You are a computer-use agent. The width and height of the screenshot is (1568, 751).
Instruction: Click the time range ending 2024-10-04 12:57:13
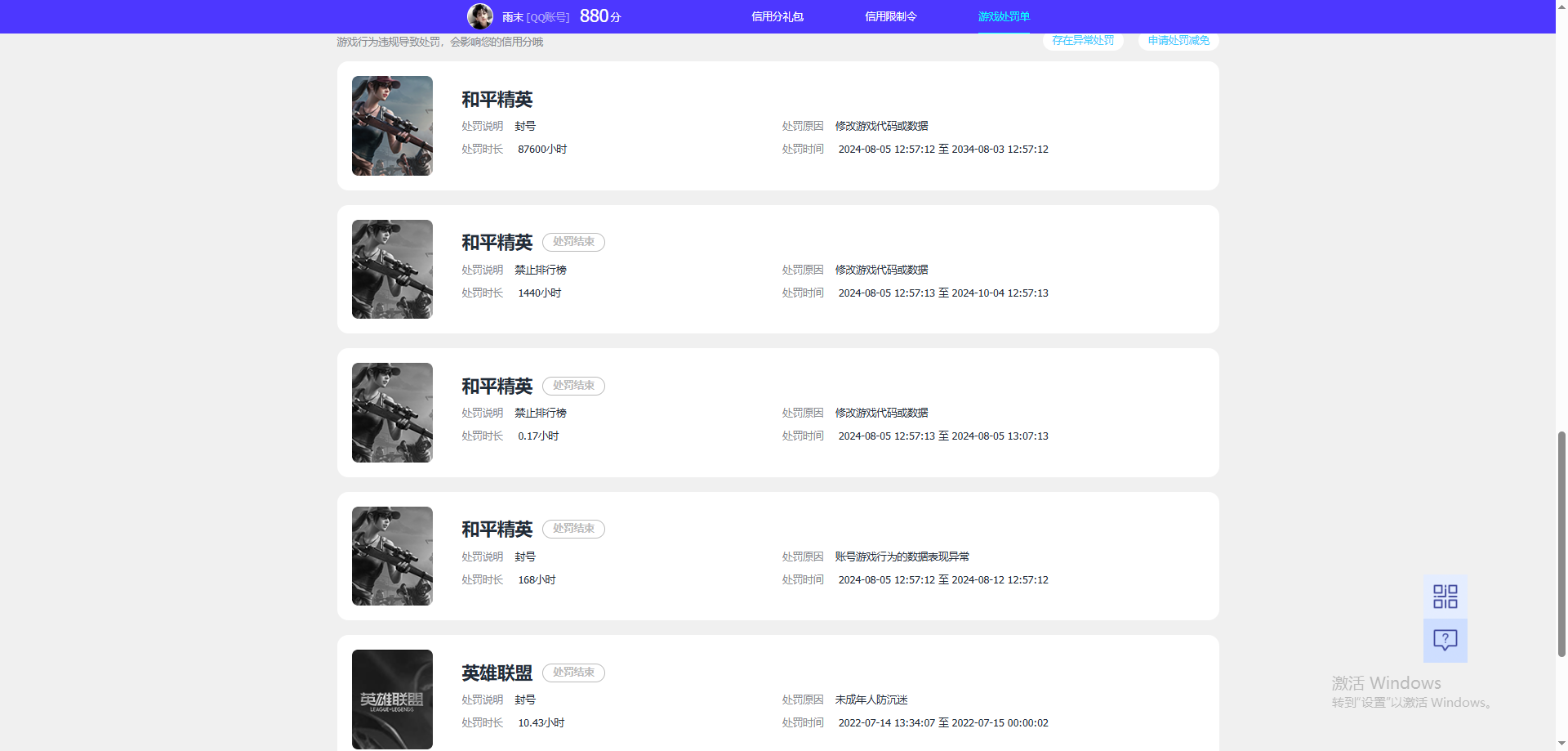click(943, 293)
